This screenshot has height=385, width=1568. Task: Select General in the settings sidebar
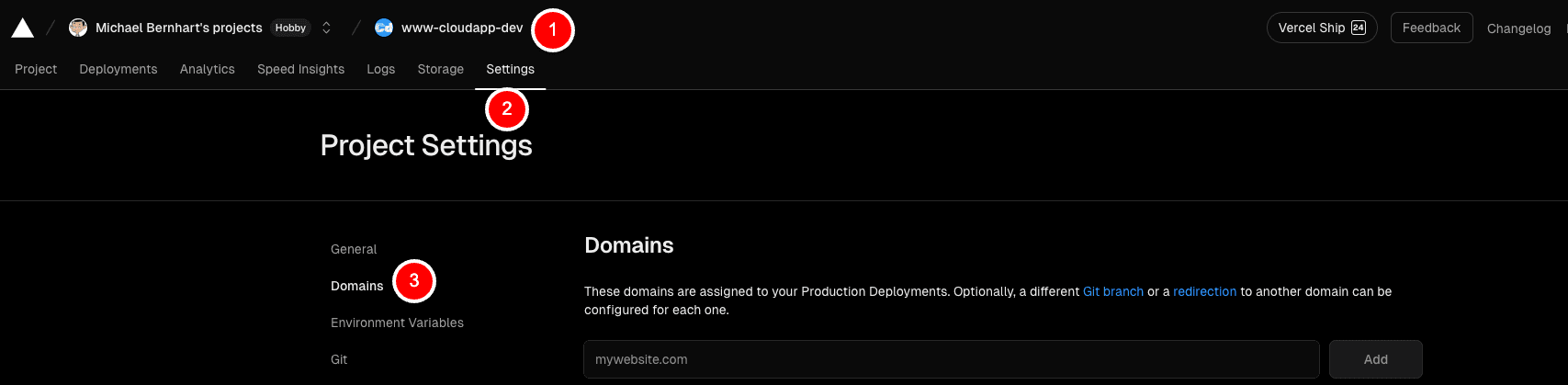click(x=354, y=249)
